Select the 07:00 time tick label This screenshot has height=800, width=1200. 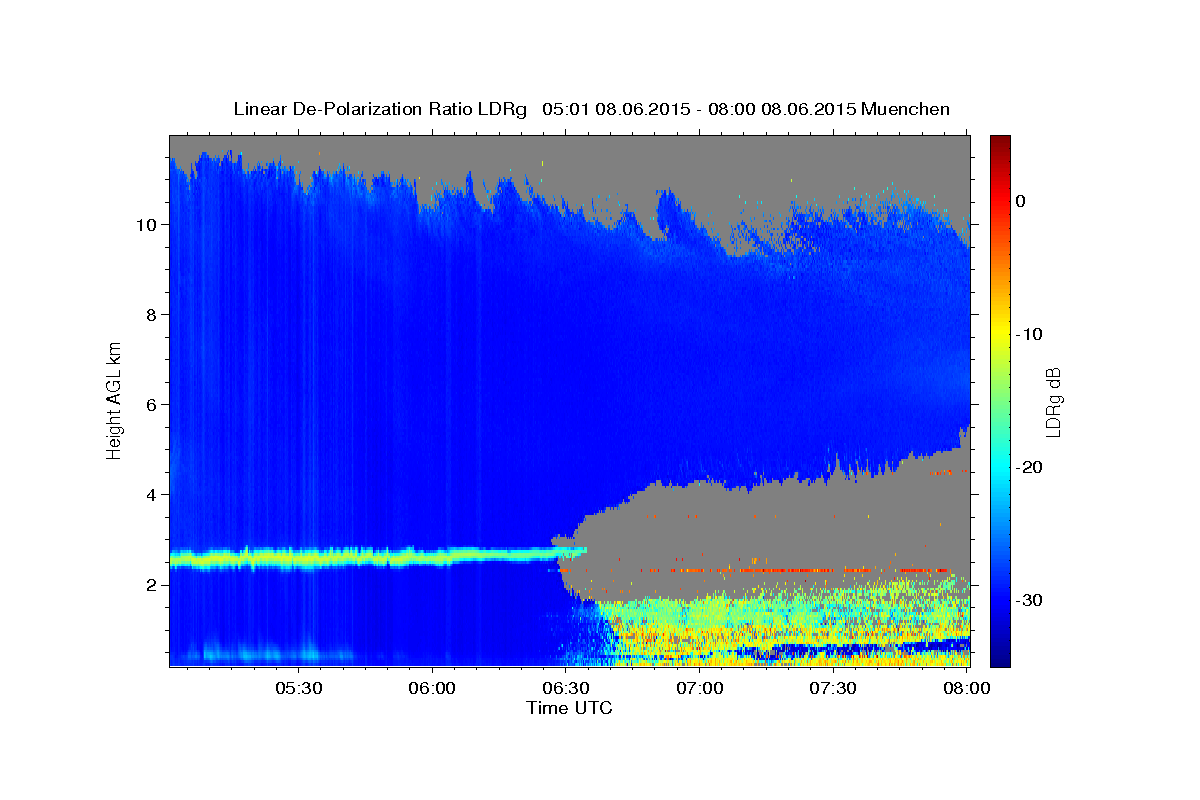700,688
